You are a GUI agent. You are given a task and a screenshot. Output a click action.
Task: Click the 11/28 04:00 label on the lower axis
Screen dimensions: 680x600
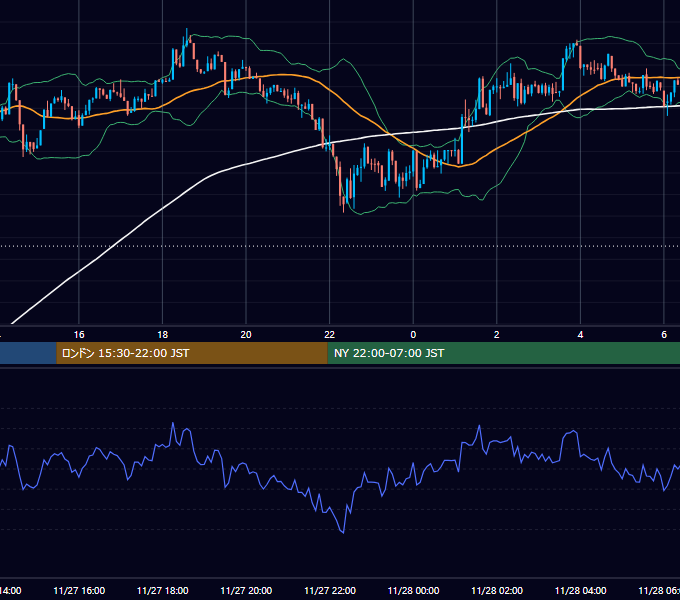(580, 590)
